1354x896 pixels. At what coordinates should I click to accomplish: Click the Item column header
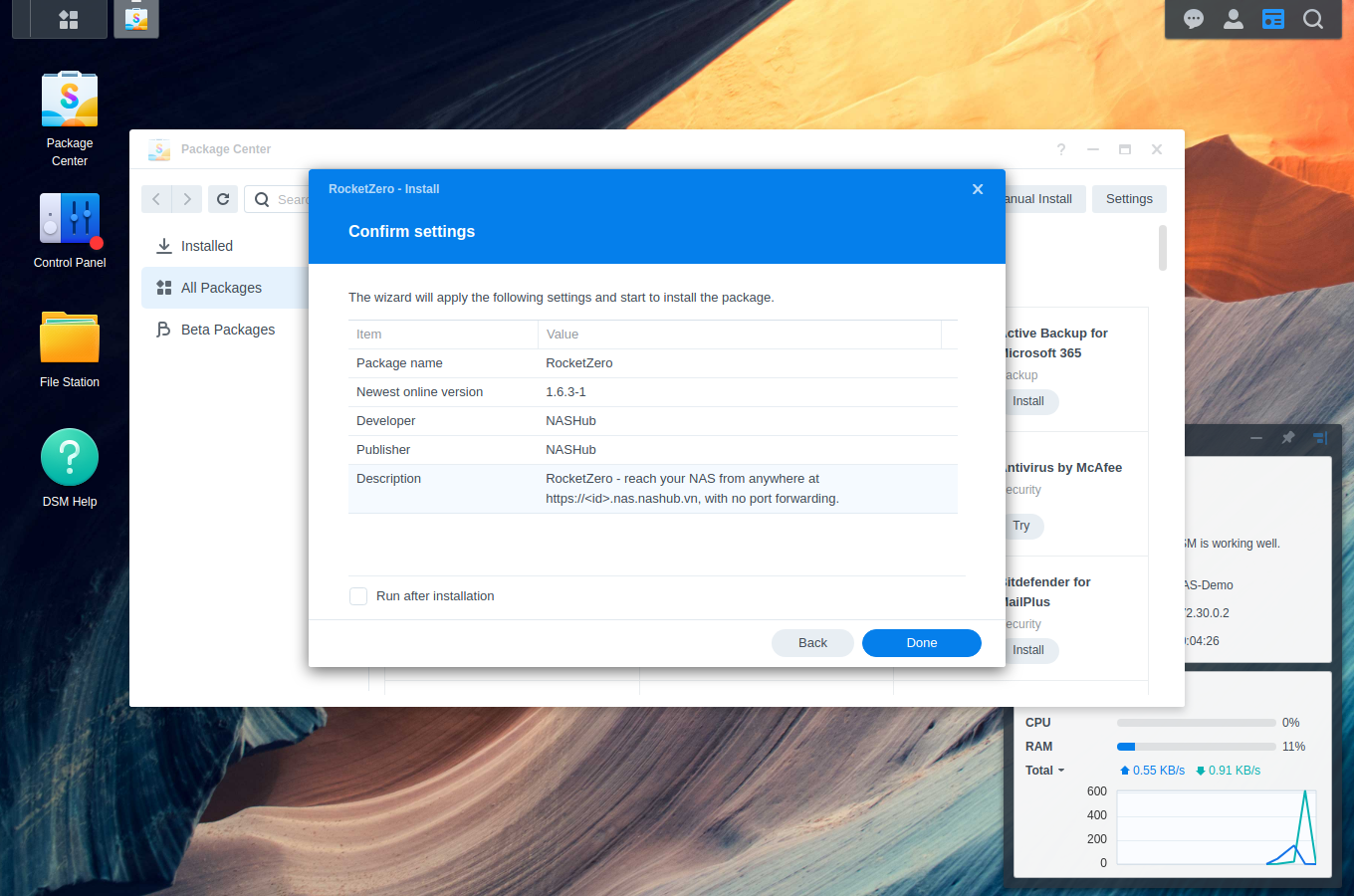coord(443,335)
